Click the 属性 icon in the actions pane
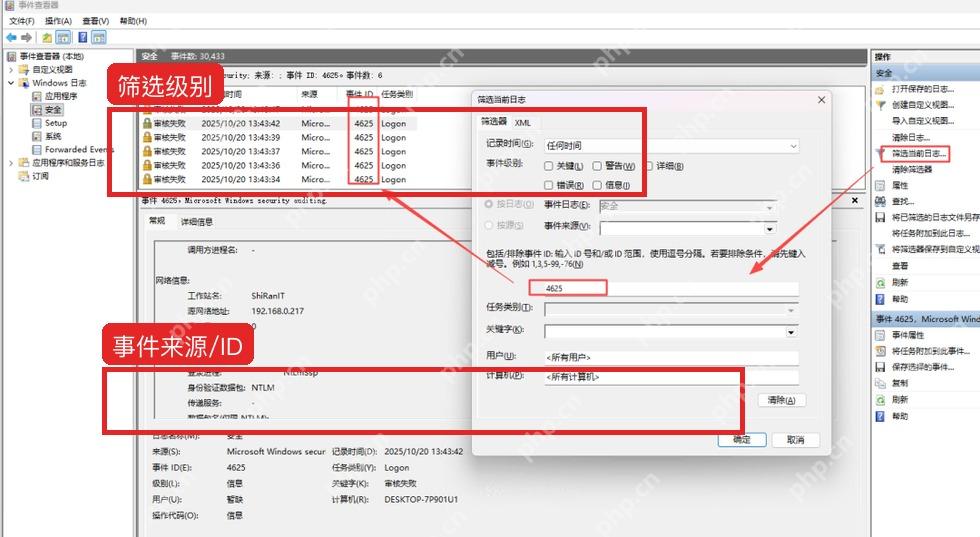Image resolution: width=980 pixels, height=537 pixels. coord(880,186)
